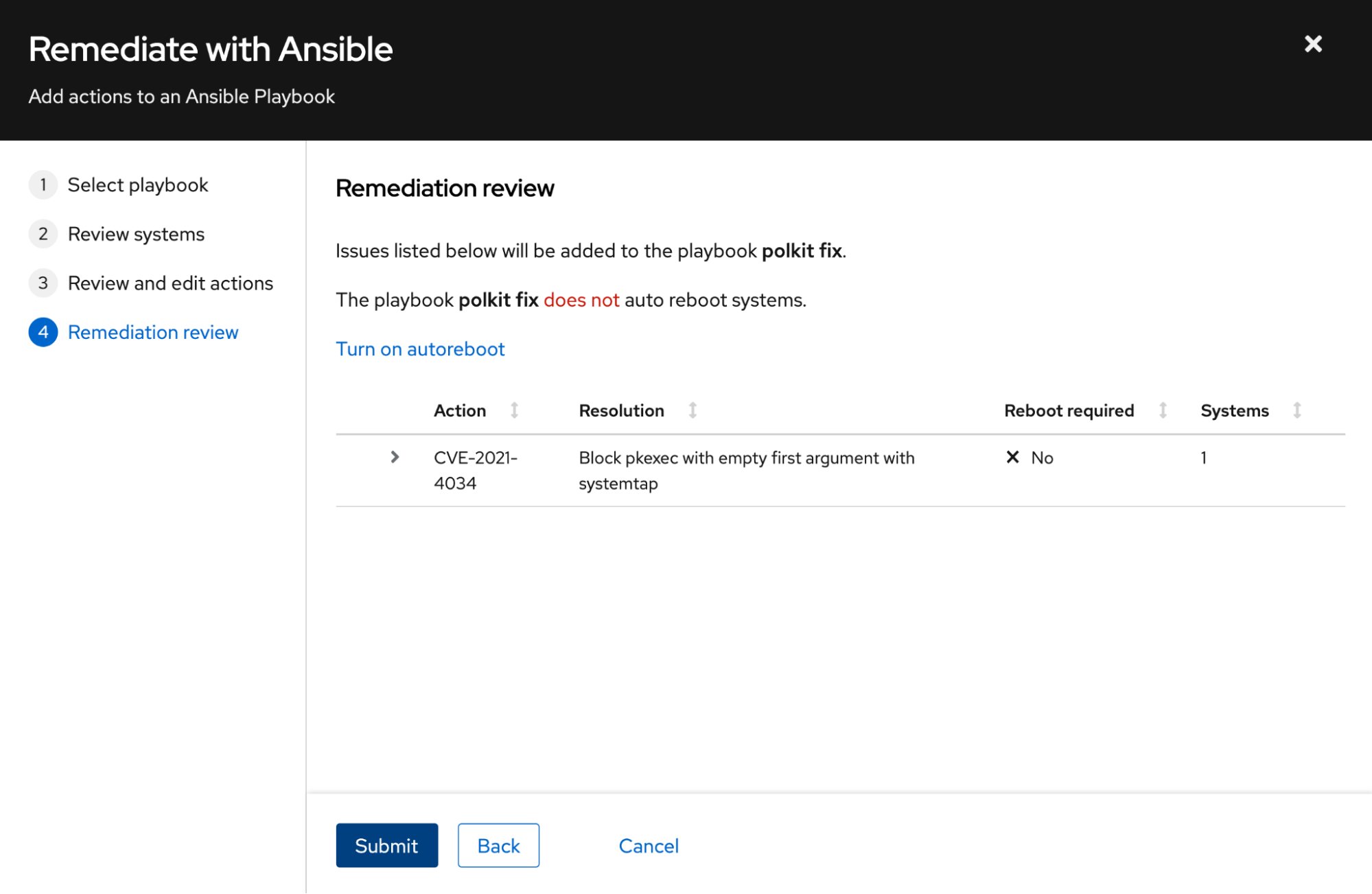This screenshot has height=894, width=1372.
Task: Click the Systems column sort arrows
Action: pos(1297,410)
